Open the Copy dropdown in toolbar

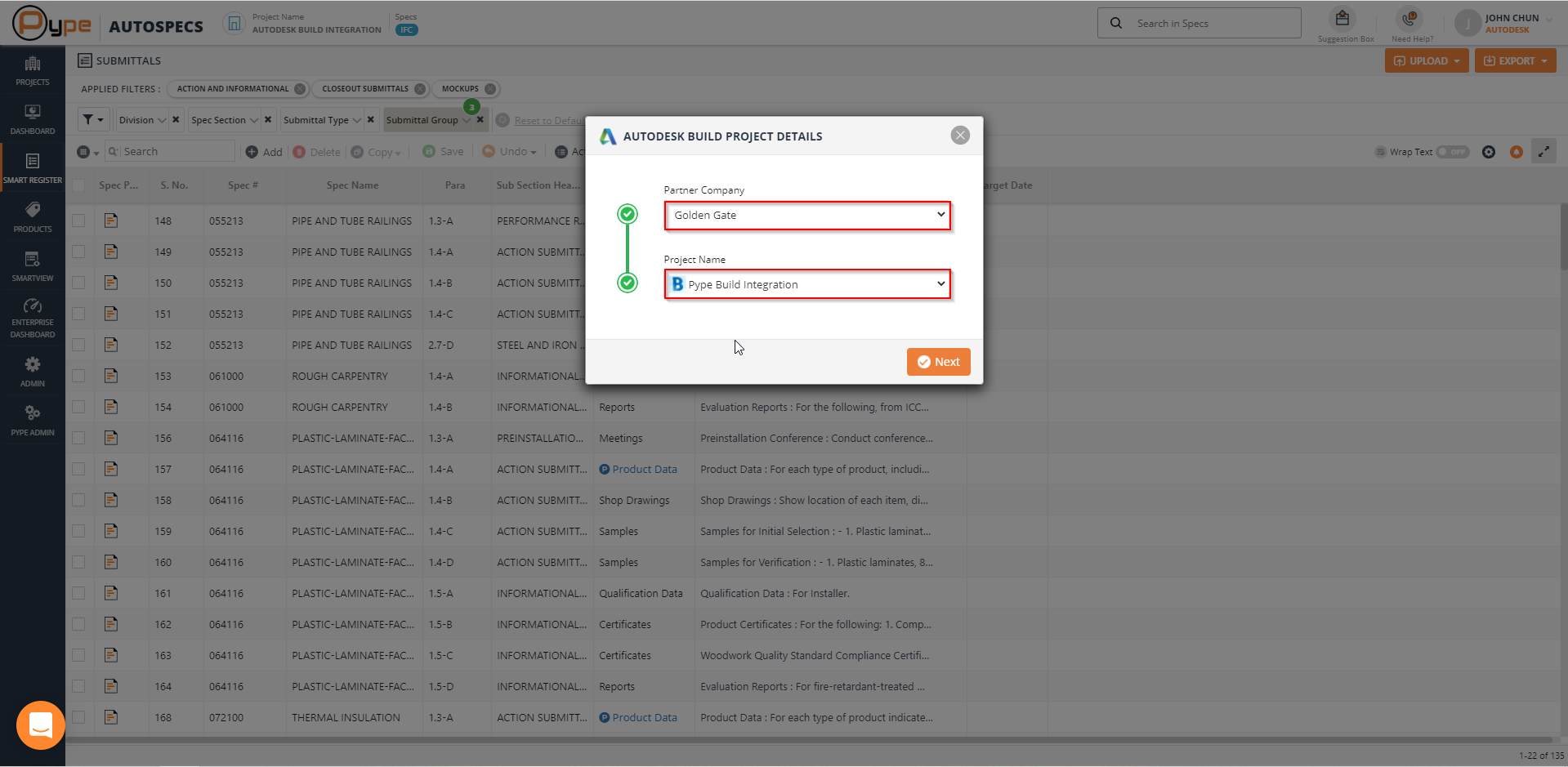point(376,152)
